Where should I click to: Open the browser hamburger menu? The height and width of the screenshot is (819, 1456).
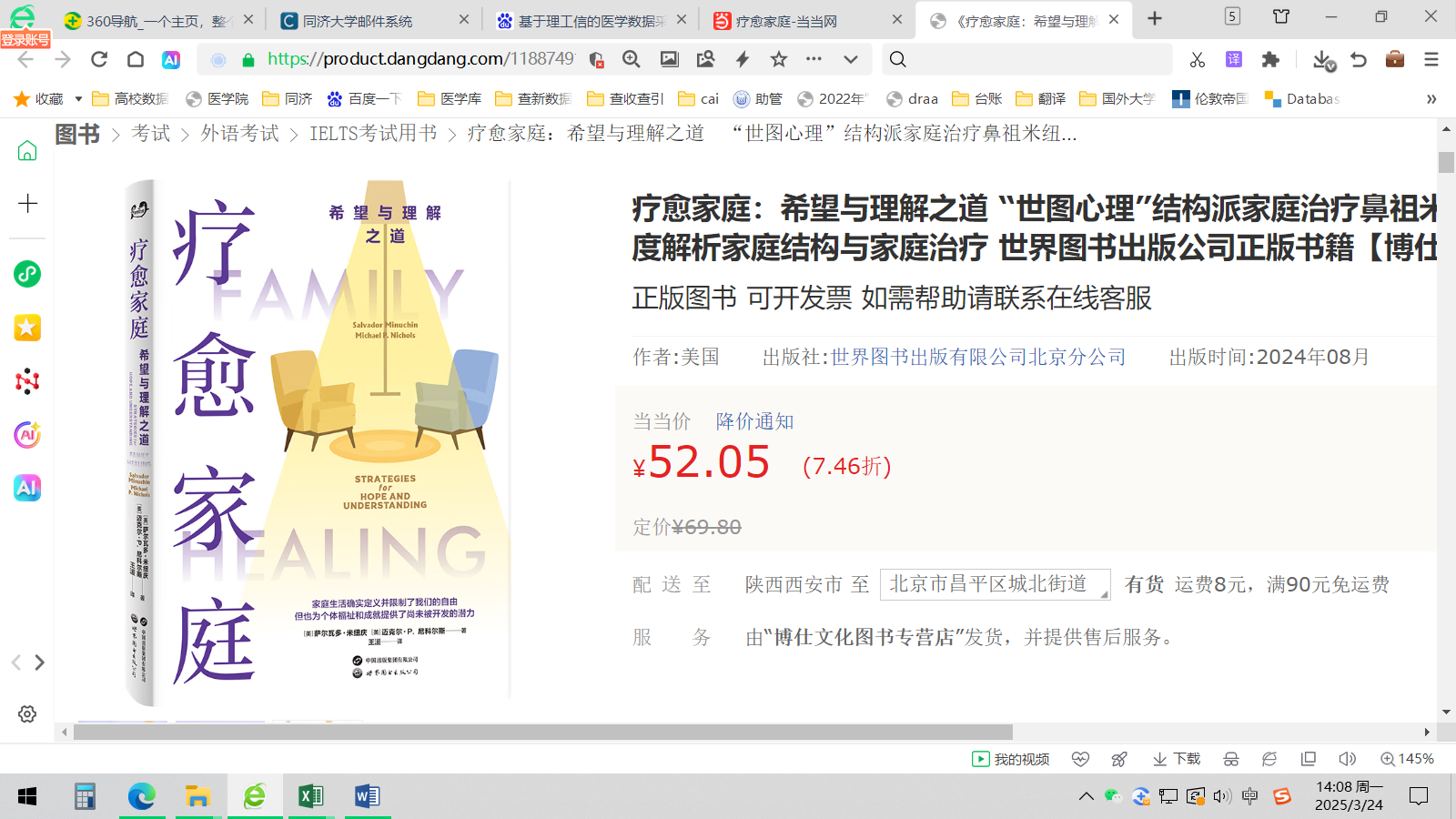pos(1431,60)
